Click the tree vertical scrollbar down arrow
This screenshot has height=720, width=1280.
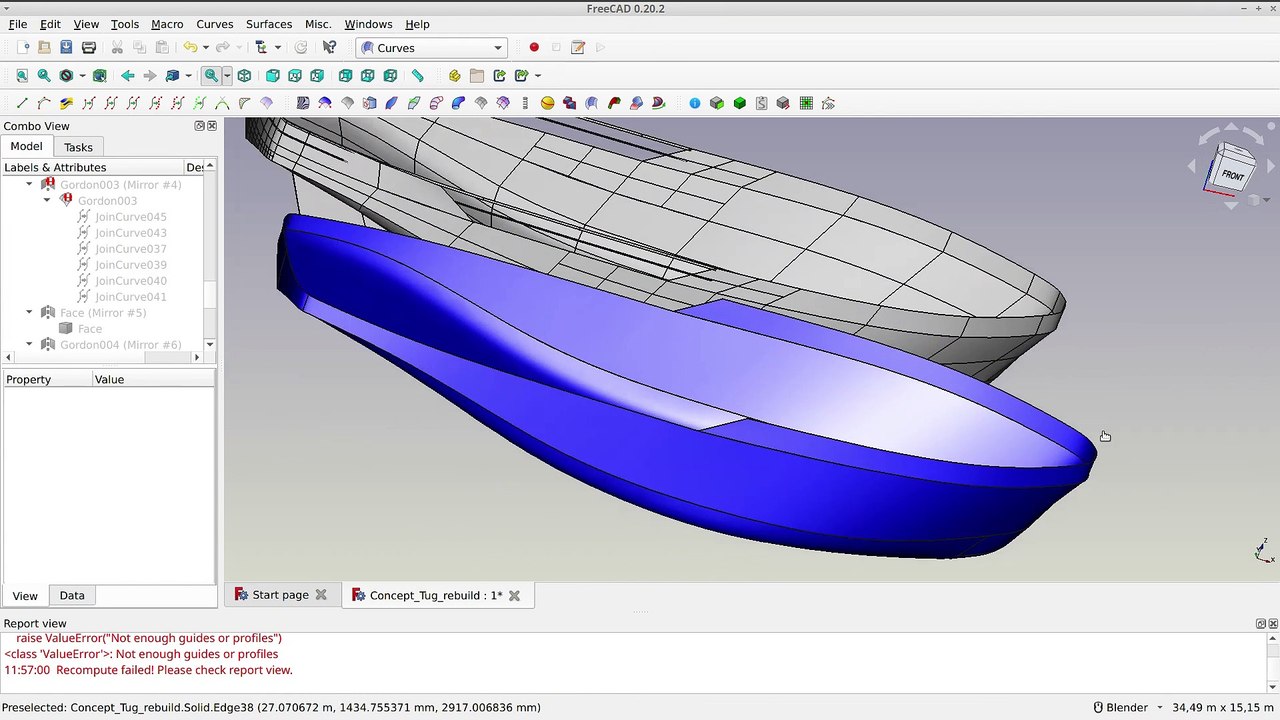(210, 345)
